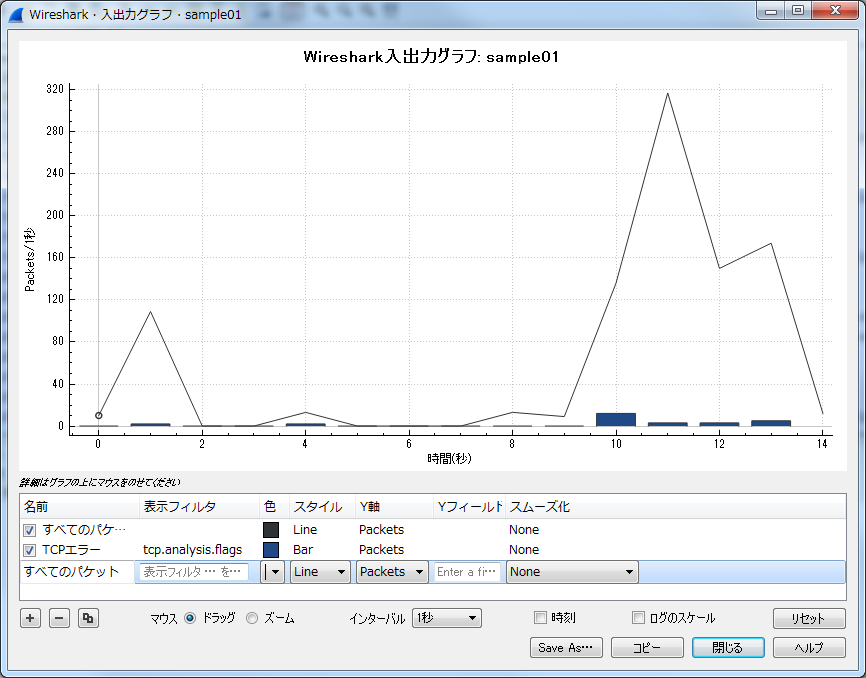The image size is (866, 678).
Task: Click the tcp.analysis.flags filter cell
Action: click(x=192, y=550)
